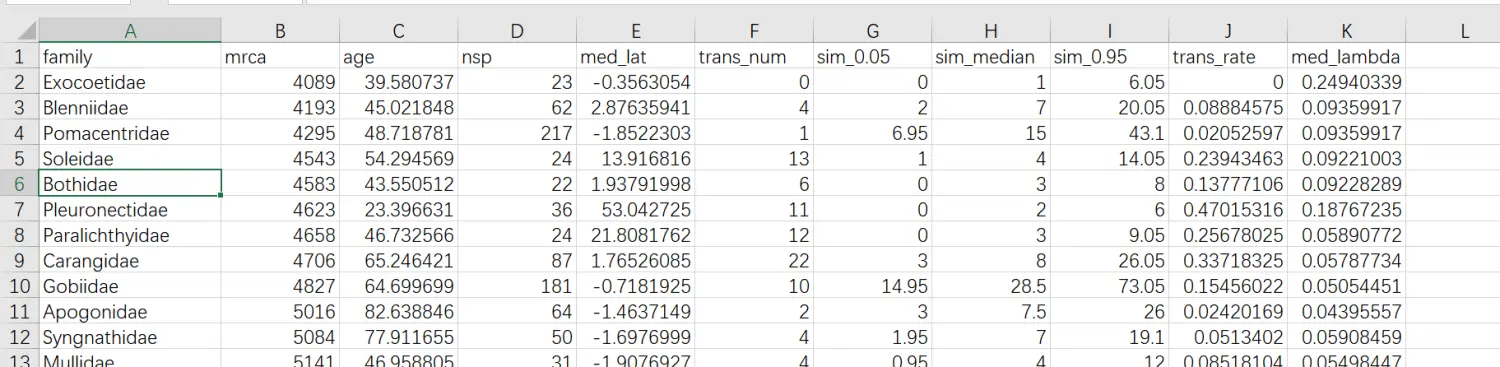Viewport: 1500px width, 367px height.
Task: Select the Bothidae cell
Action: 130,184
